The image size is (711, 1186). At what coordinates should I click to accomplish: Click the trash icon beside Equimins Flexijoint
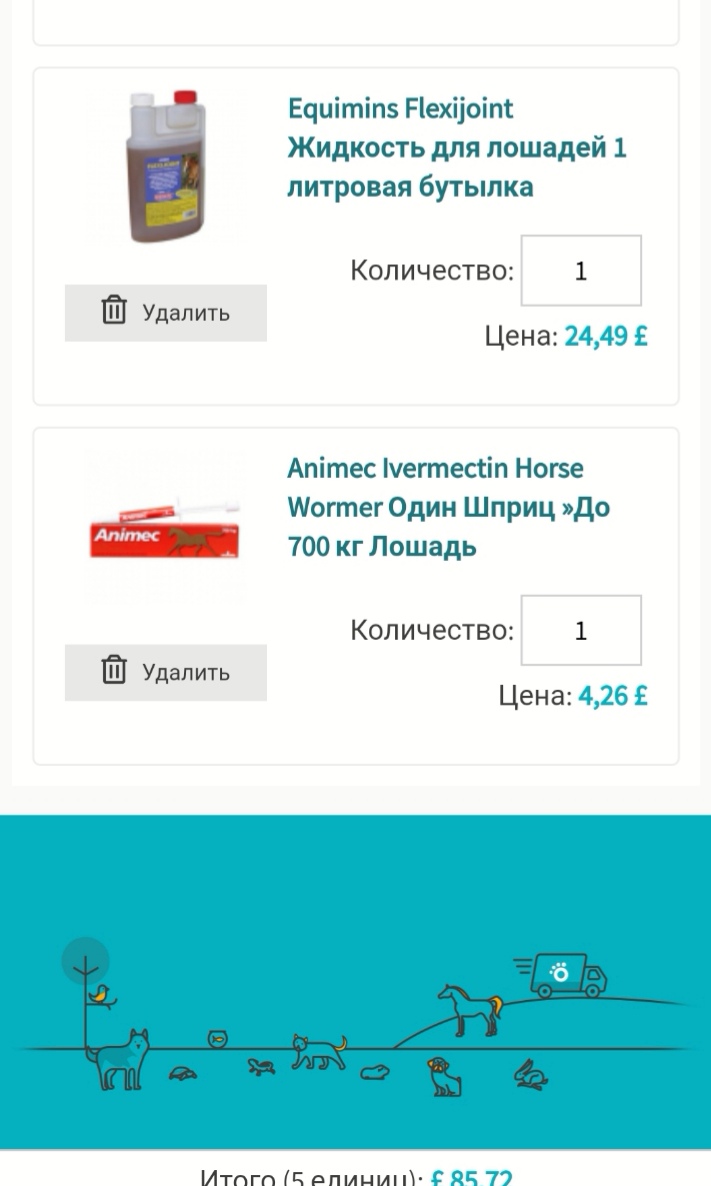(114, 311)
